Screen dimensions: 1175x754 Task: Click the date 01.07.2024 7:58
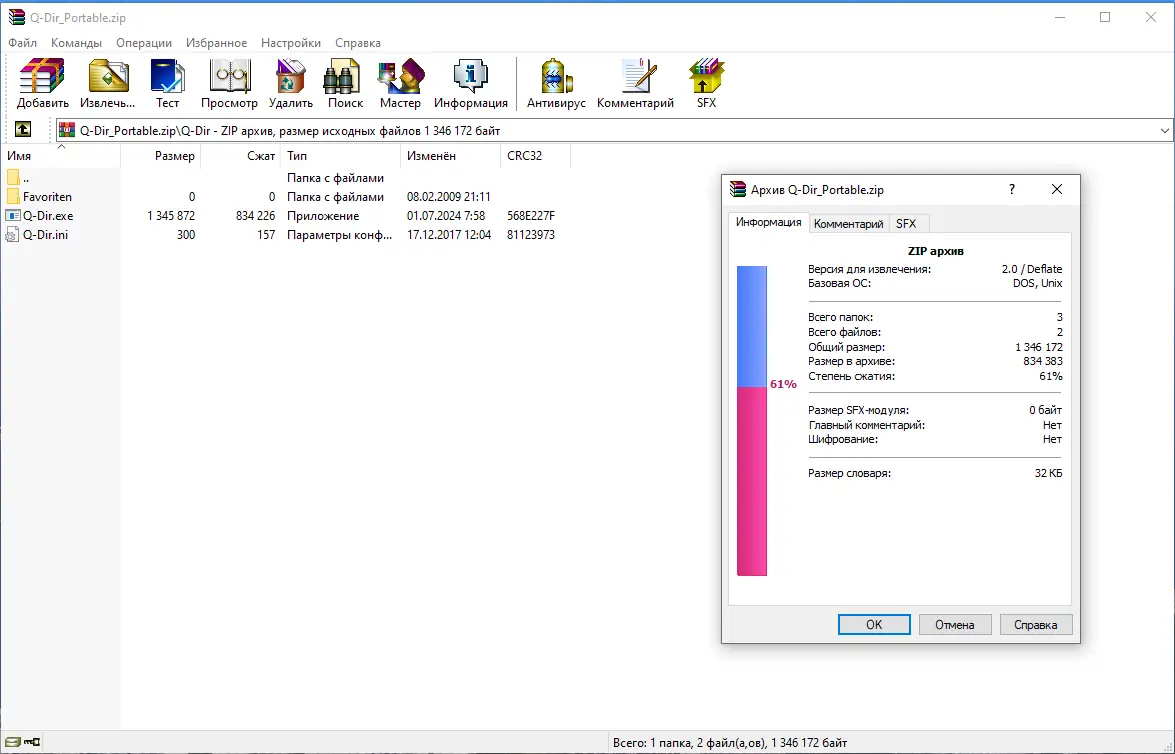[x=446, y=216]
